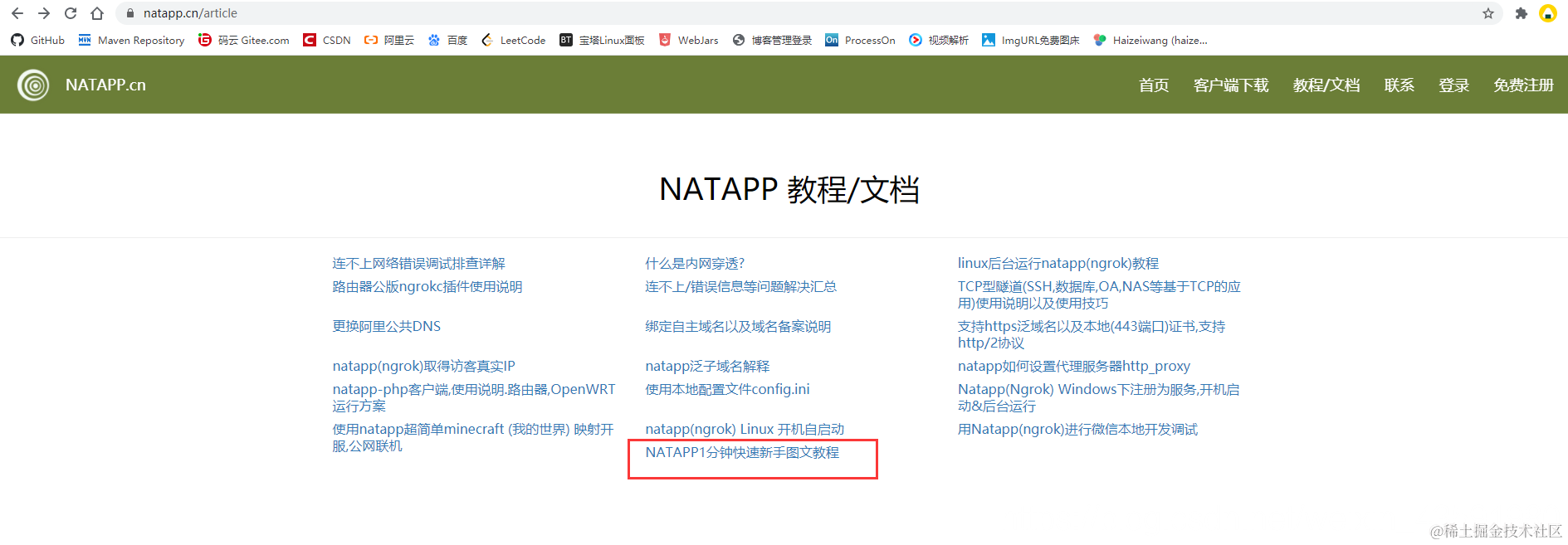The height and width of the screenshot is (545, 1568).
Task: Open 客户端下载 in the navigation bar
Action: [x=1231, y=85]
